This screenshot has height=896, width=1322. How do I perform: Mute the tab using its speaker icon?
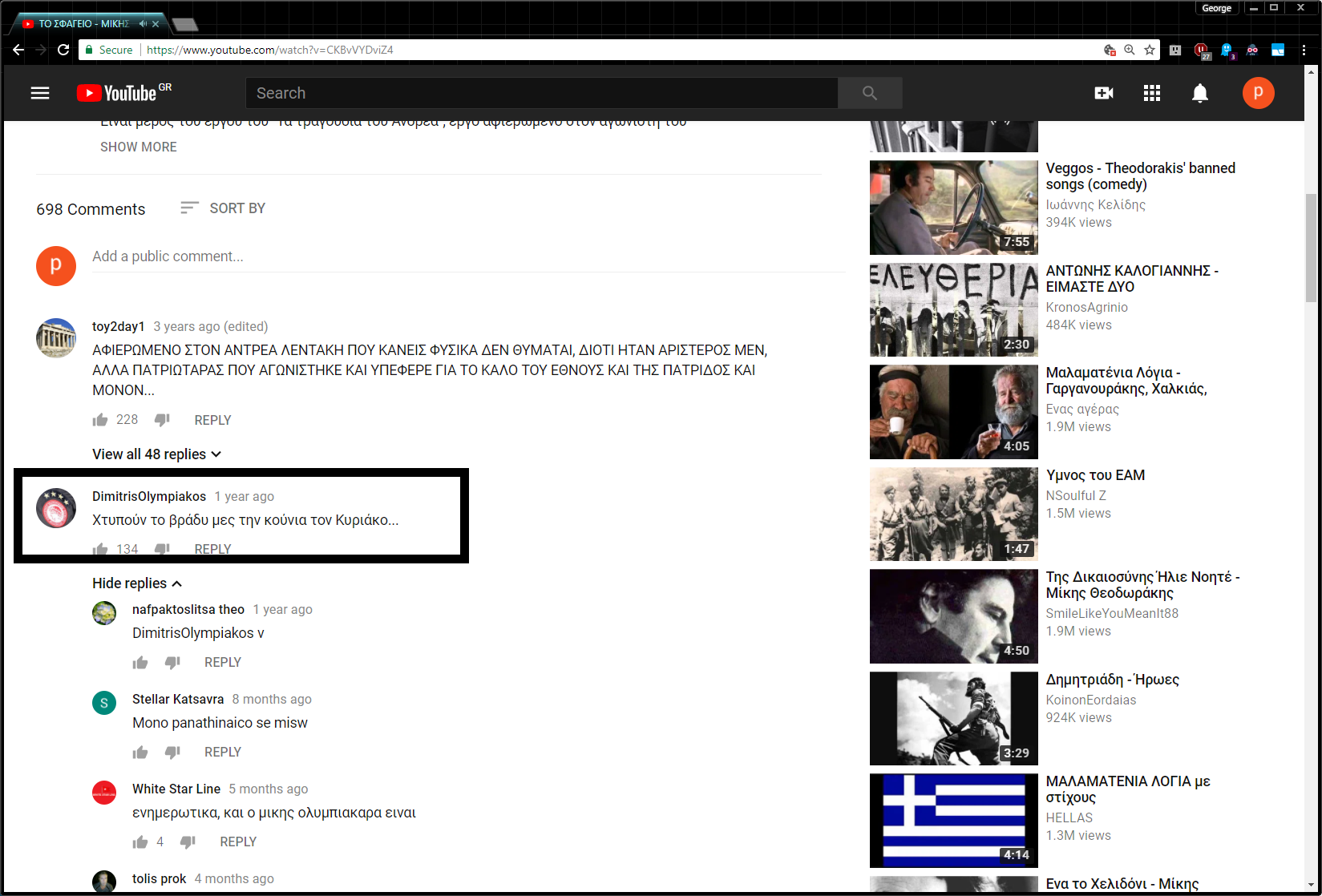tap(143, 24)
